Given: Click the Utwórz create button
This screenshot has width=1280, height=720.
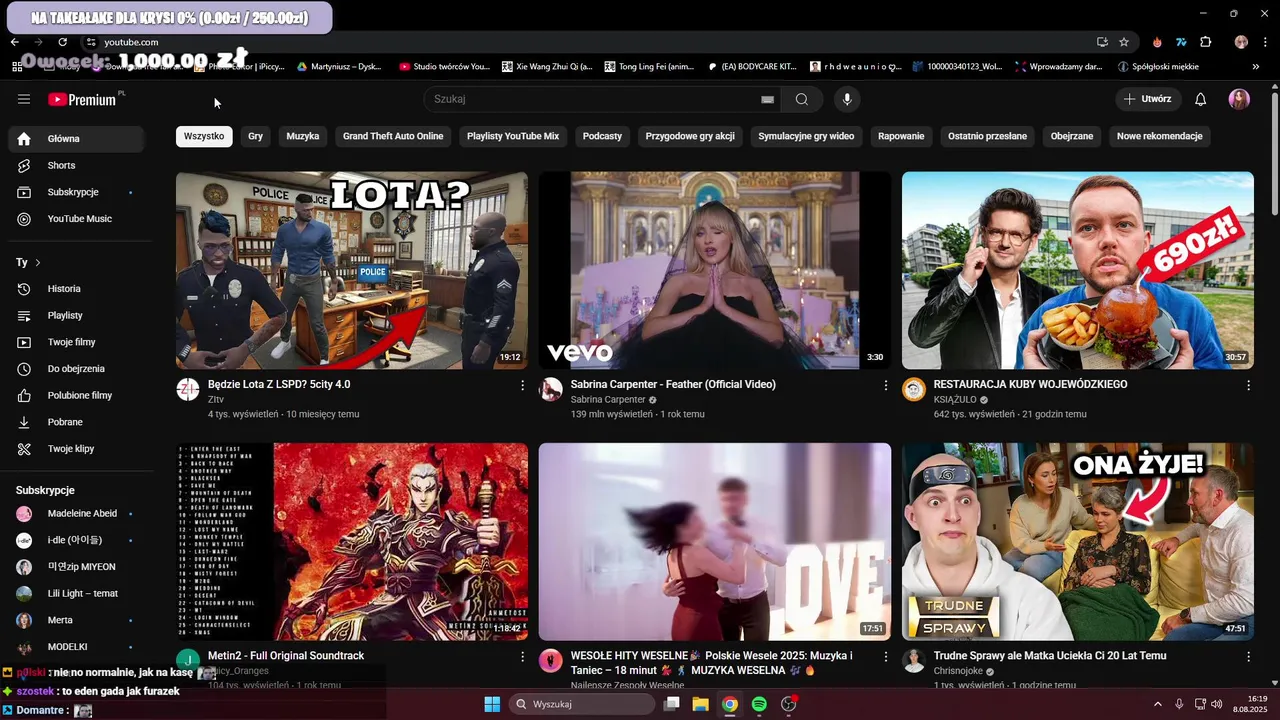Looking at the screenshot, I should coord(1148,99).
